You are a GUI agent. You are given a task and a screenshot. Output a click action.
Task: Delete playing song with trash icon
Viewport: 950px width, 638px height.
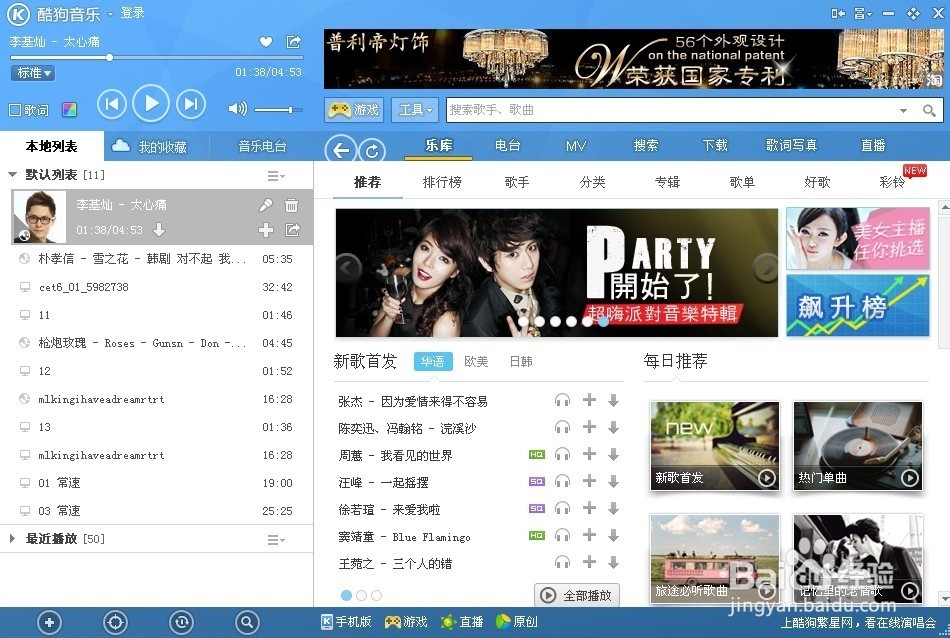click(x=291, y=205)
